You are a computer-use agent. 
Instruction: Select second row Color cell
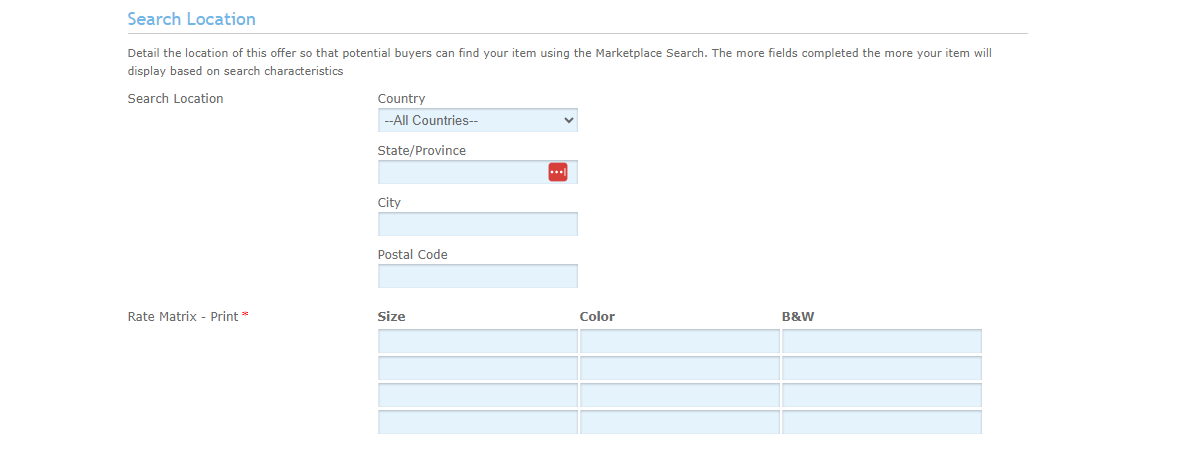pyautogui.click(x=679, y=369)
